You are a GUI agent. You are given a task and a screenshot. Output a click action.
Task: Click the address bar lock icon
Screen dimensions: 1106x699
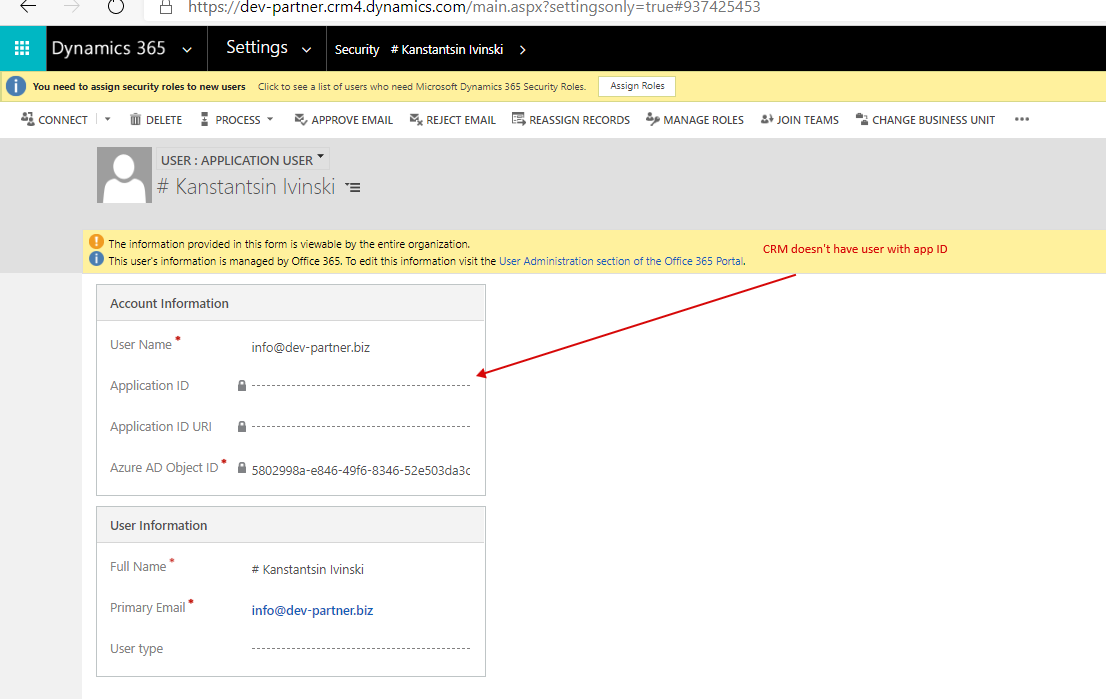(x=166, y=8)
